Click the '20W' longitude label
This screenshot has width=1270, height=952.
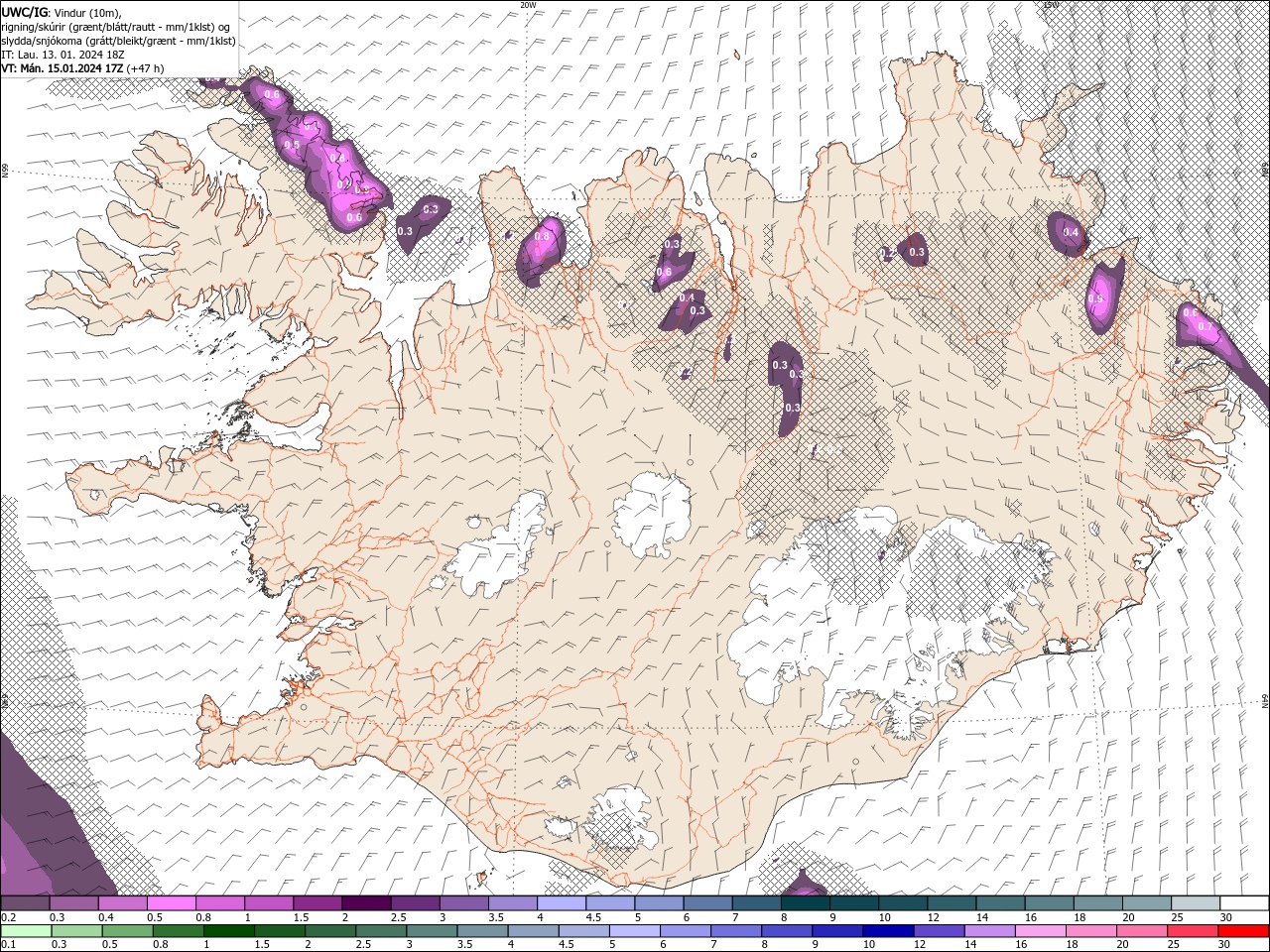click(x=529, y=5)
